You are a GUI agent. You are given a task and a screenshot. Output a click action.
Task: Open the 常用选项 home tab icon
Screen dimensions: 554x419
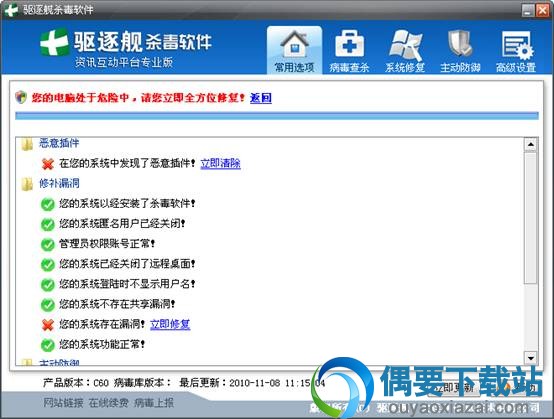click(294, 44)
